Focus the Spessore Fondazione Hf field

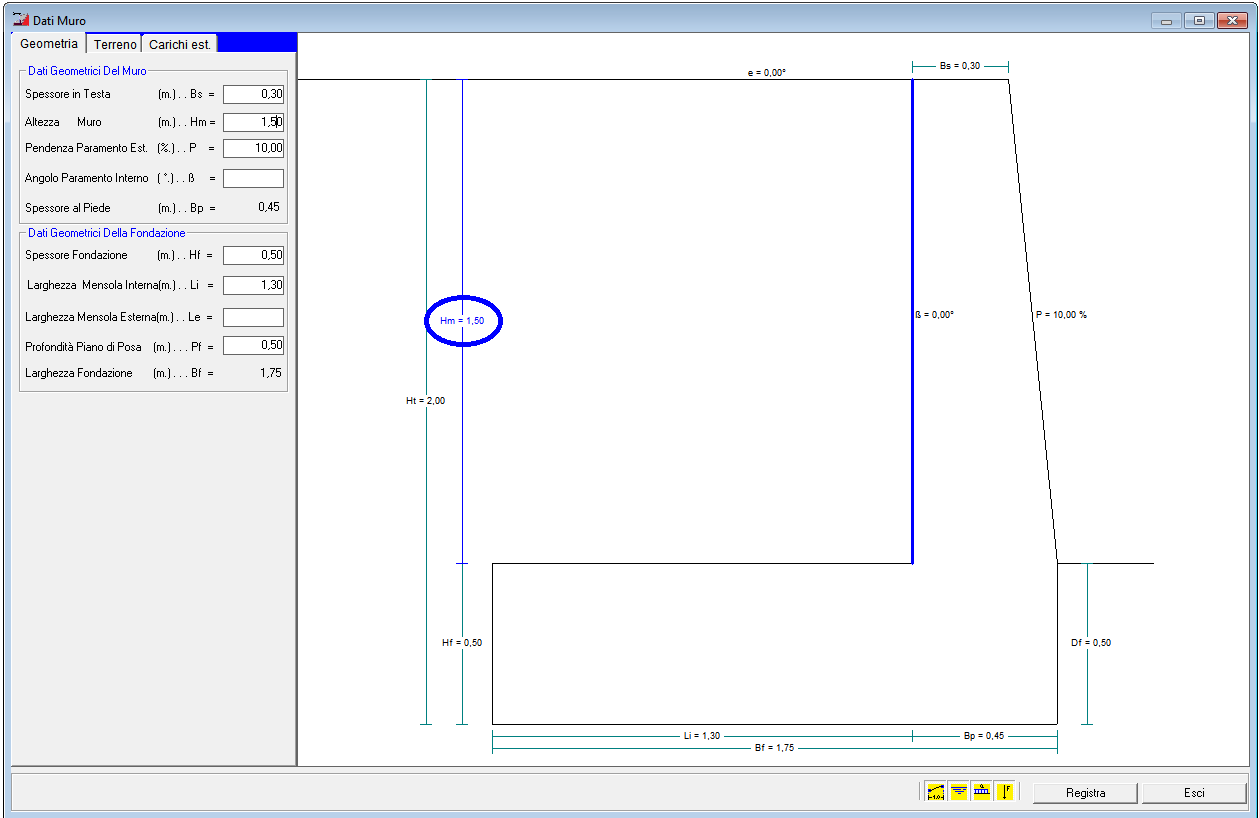[254, 255]
